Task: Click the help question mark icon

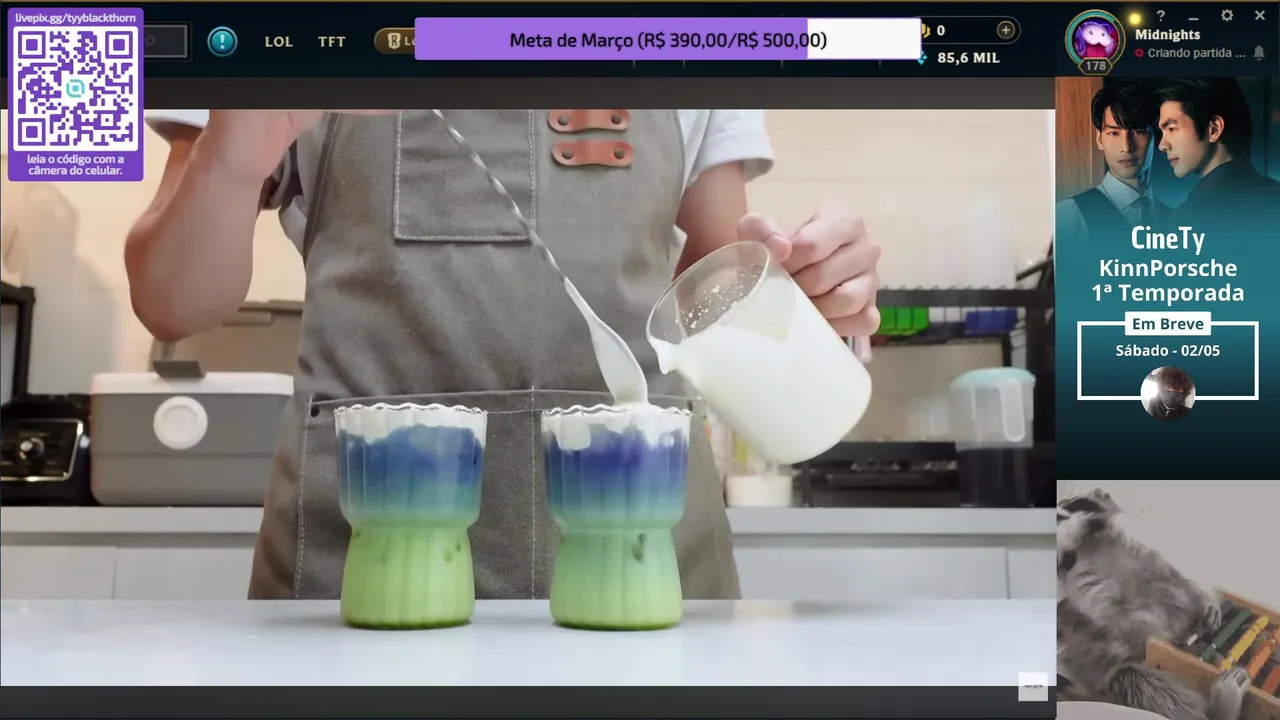Action: pyautogui.click(x=1161, y=16)
